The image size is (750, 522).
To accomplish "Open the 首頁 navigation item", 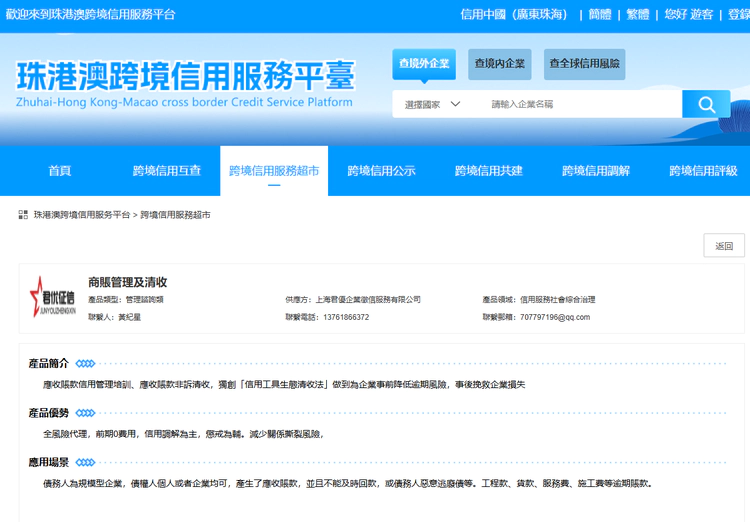I will point(60,171).
